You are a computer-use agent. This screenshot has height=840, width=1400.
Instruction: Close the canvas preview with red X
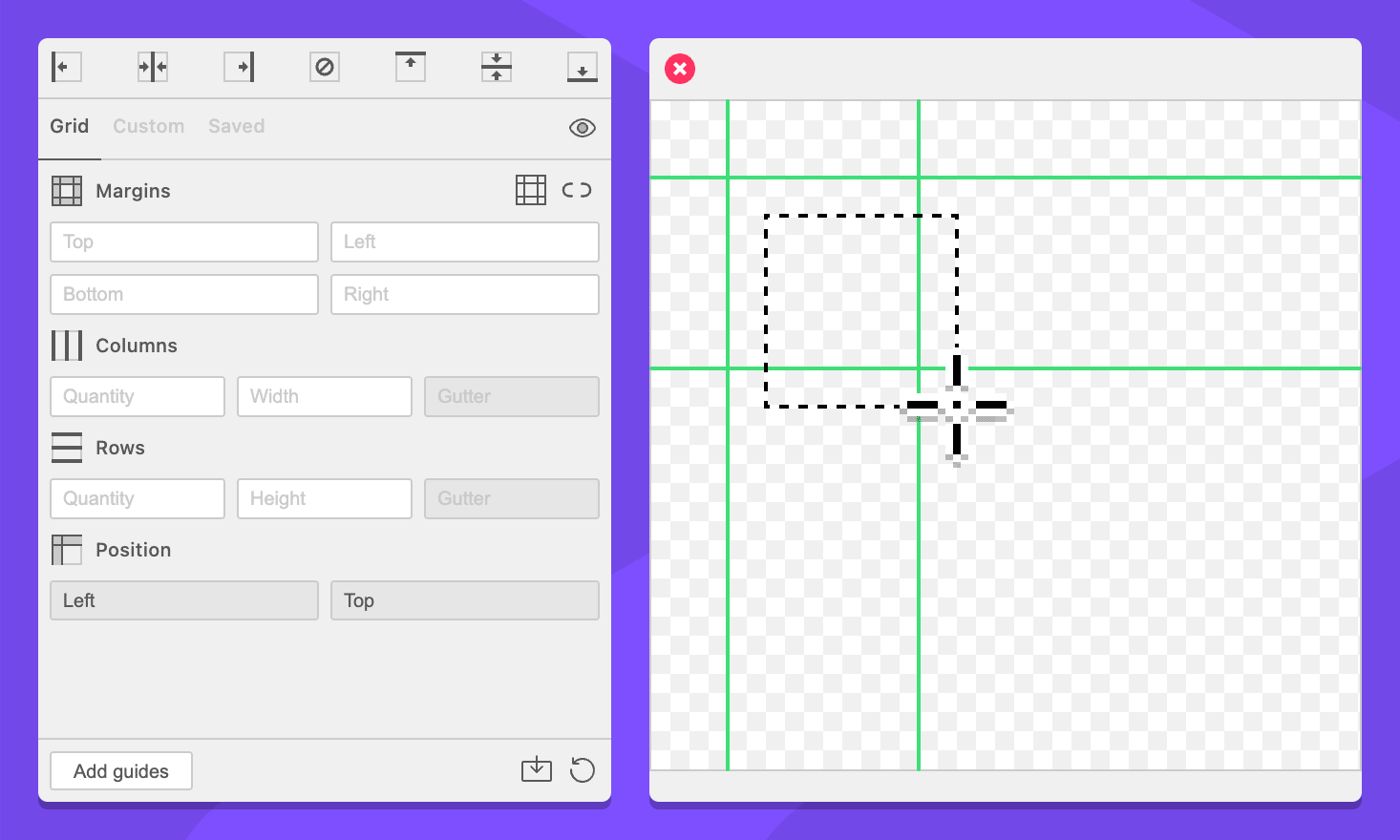click(680, 69)
